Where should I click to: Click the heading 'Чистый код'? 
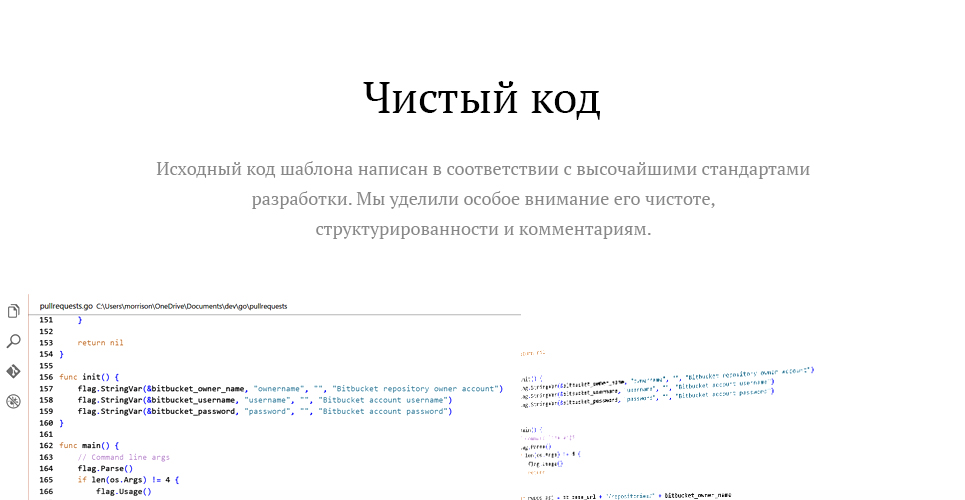tap(482, 99)
